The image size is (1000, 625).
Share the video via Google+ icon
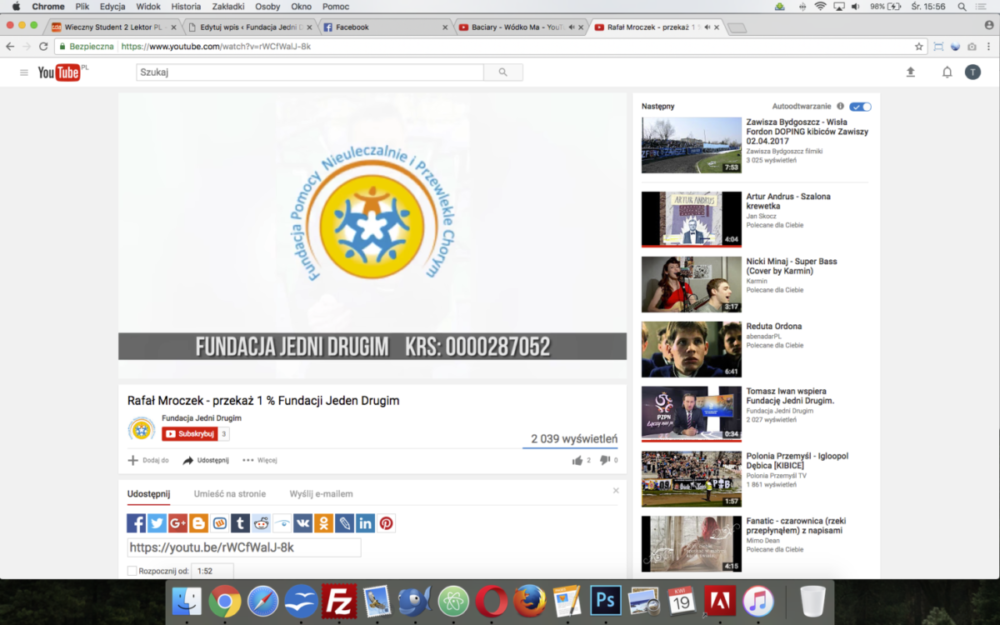click(x=178, y=524)
